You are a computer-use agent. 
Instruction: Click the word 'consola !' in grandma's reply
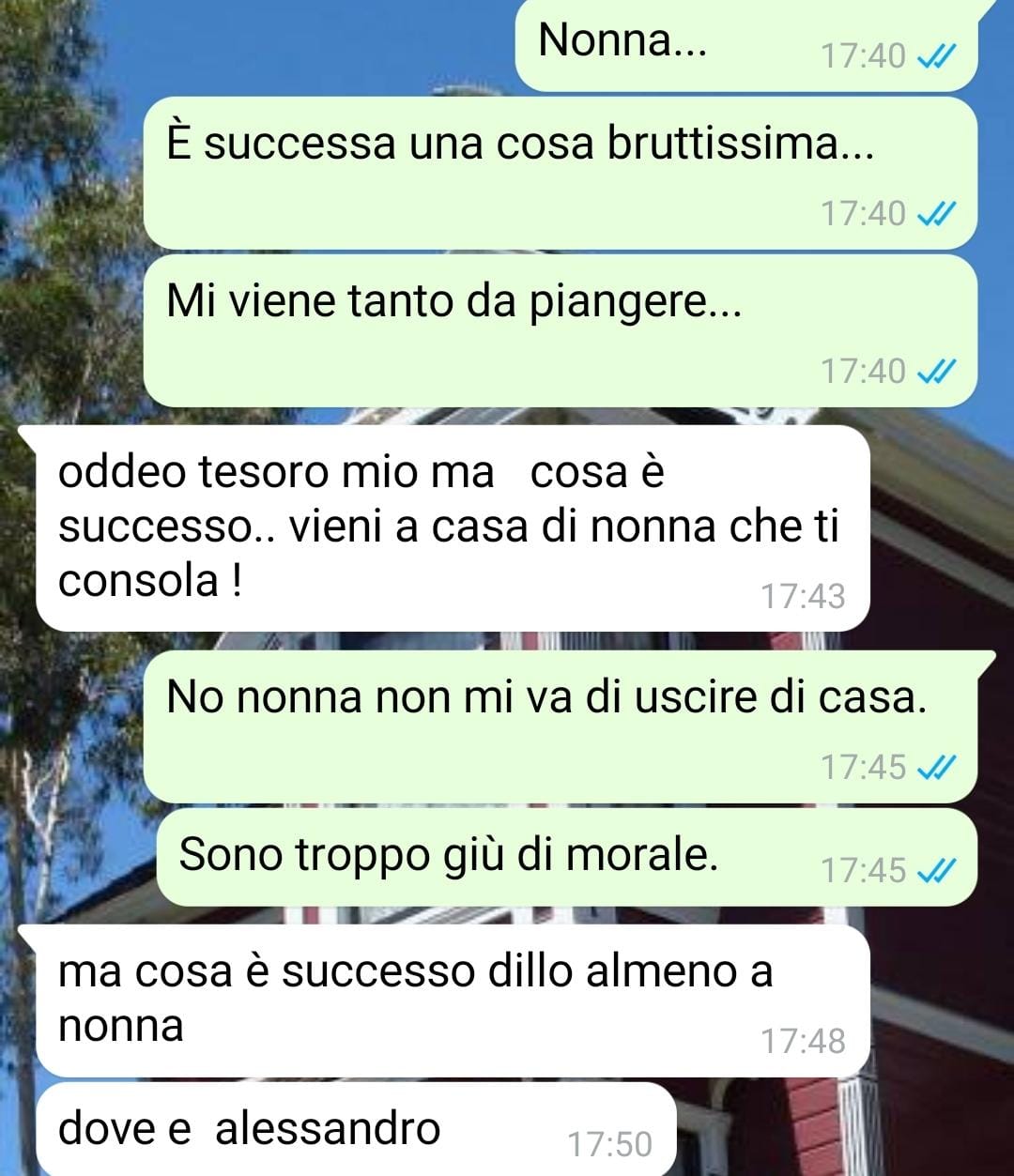(x=150, y=581)
